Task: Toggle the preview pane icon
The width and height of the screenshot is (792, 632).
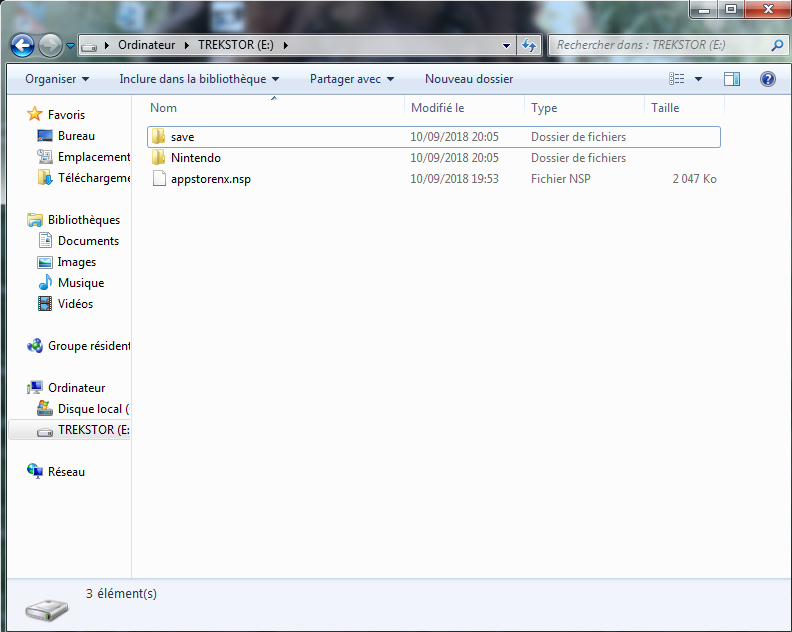Action: (731, 79)
